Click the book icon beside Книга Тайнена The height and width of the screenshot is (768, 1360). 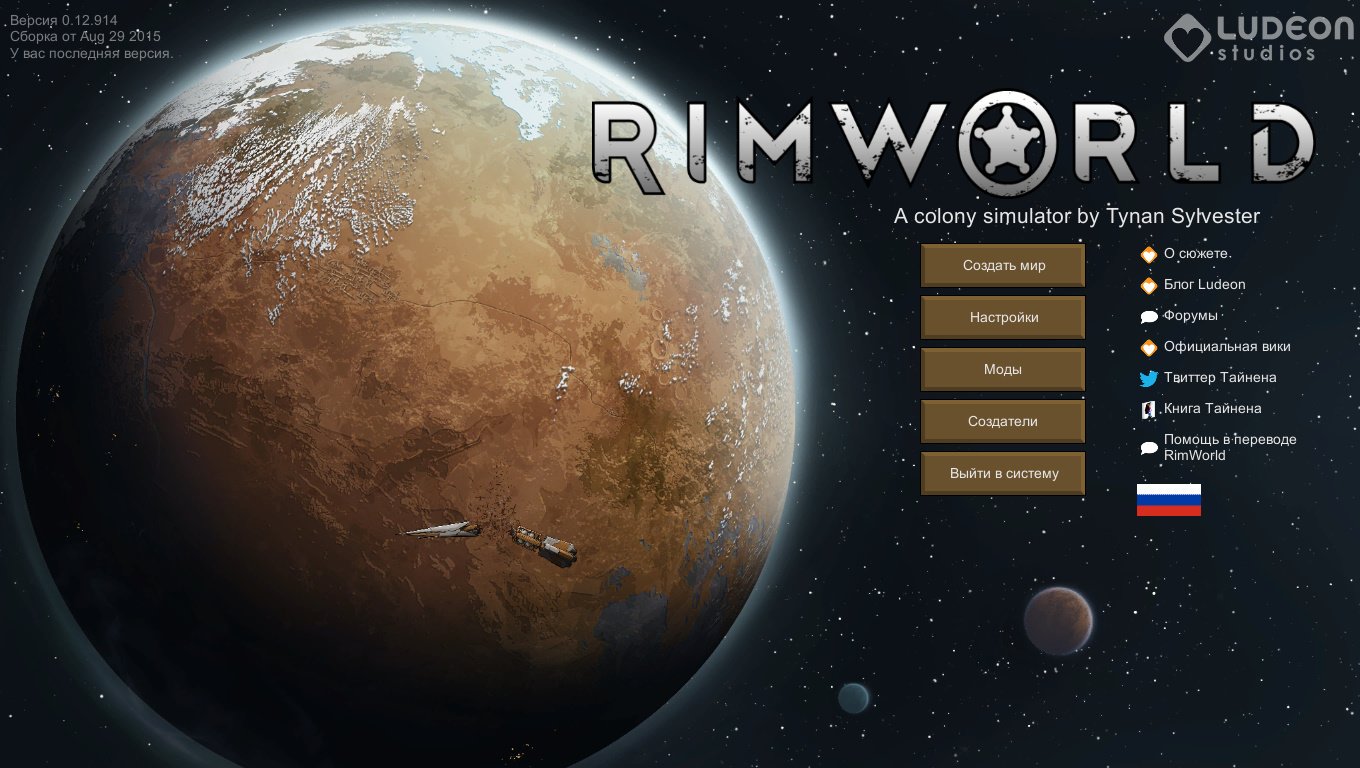pyautogui.click(x=1148, y=409)
